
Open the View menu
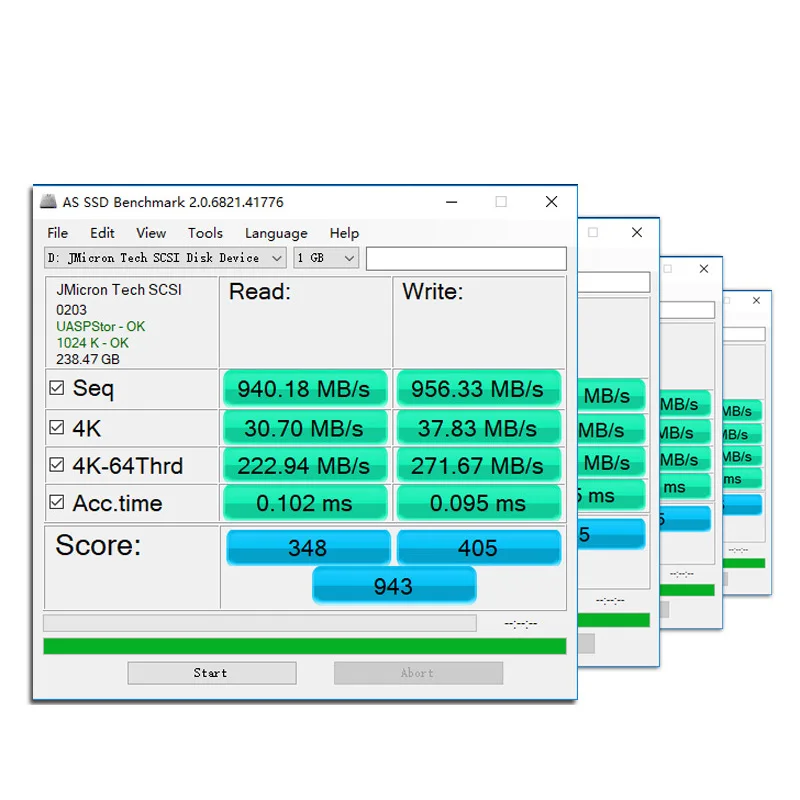point(151,233)
